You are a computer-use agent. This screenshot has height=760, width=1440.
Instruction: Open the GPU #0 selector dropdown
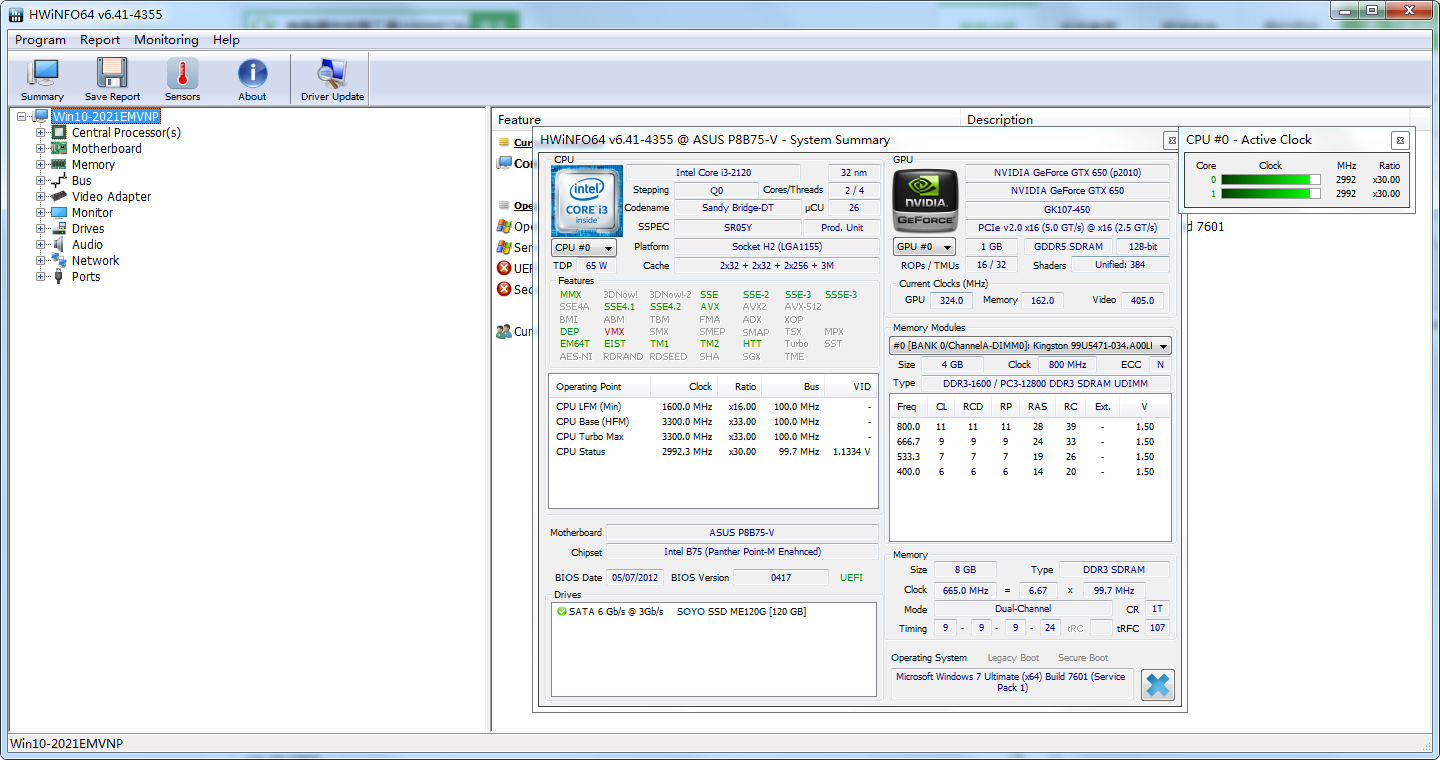924,247
